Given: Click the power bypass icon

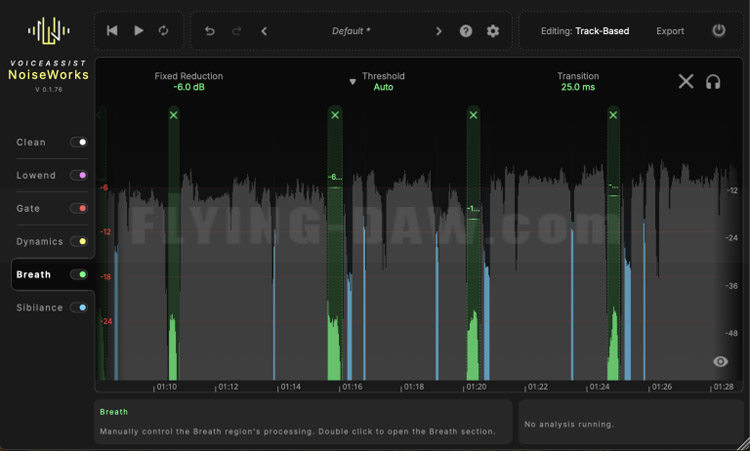Looking at the screenshot, I should pyautogui.click(x=718, y=31).
